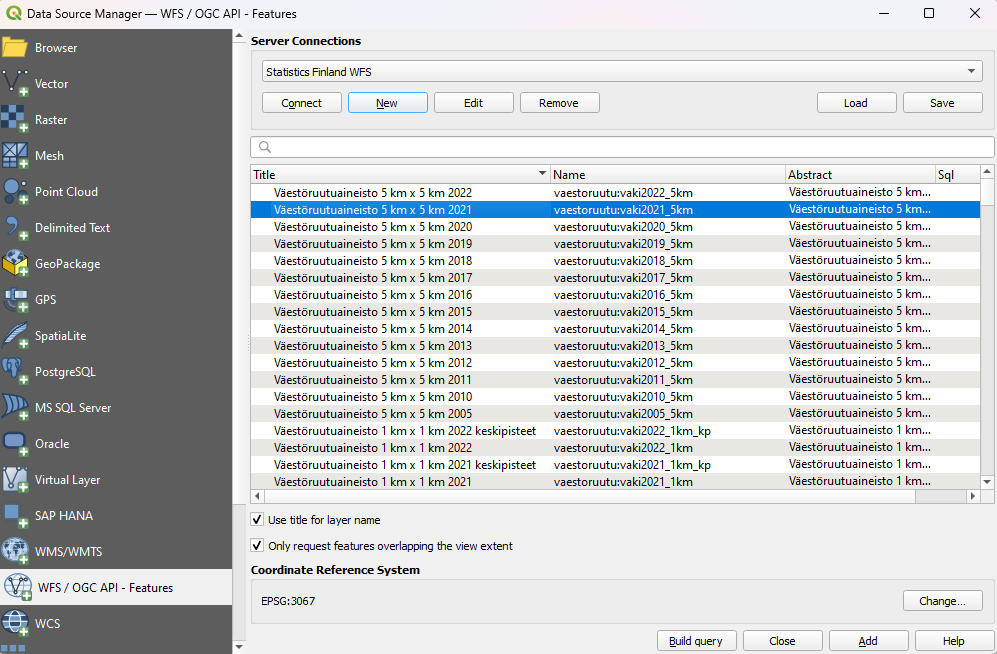Screen dimensions: 997x654
Task: Select row Väestöruutuaineisto 5 km x 5 km 2015
Action: [x=615, y=311]
